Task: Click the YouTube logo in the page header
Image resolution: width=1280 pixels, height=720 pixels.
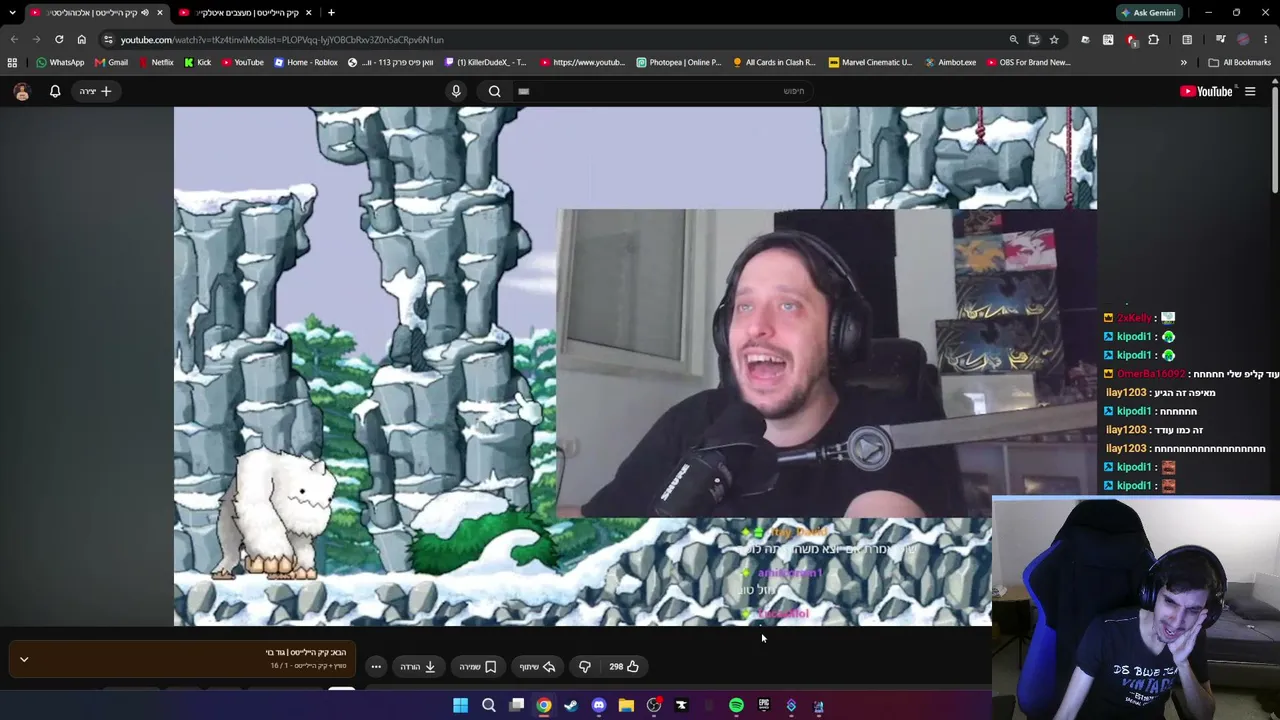Action: pyautogui.click(x=1206, y=91)
